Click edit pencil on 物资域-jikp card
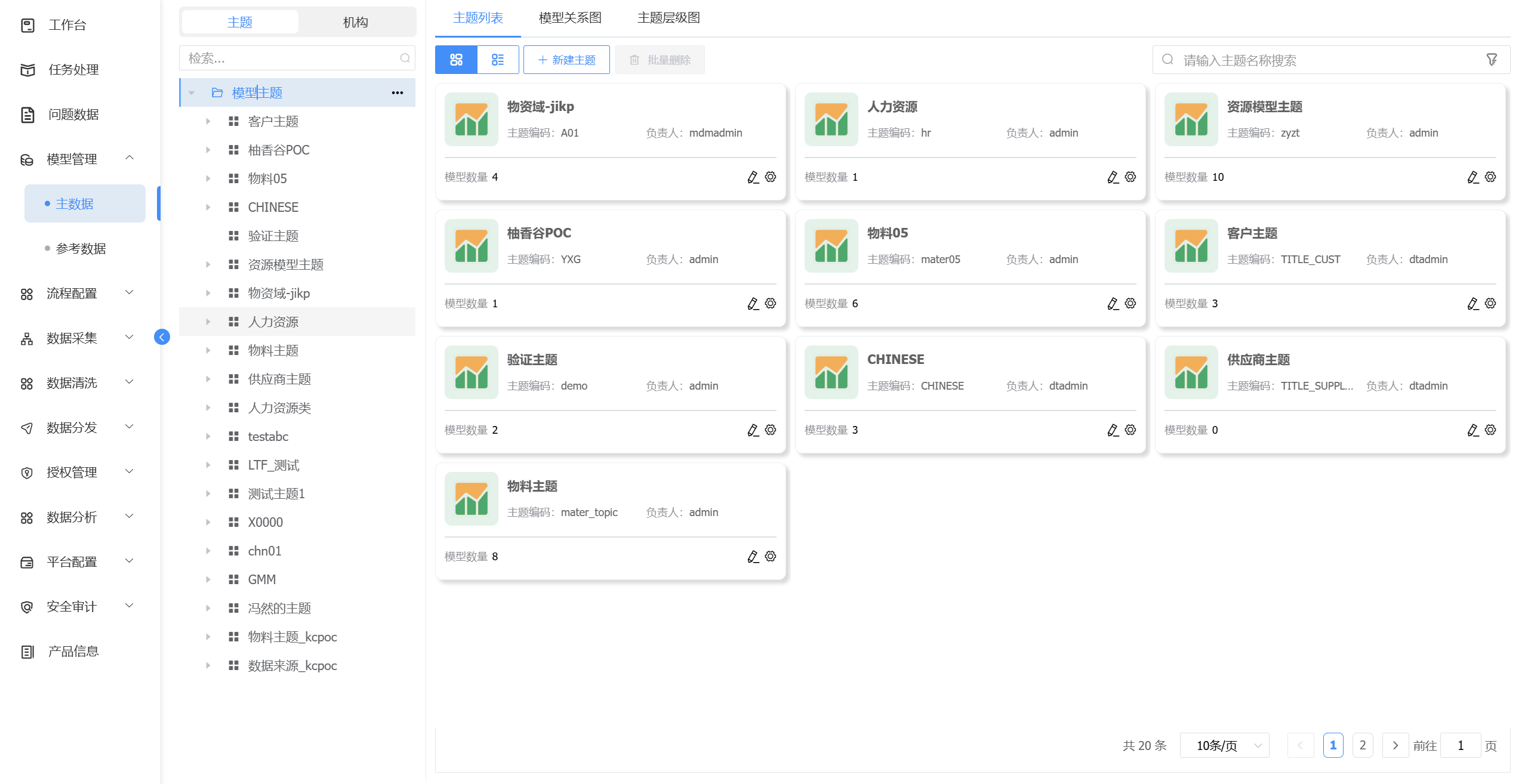The width and height of the screenshot is (1528, 784). 753,177
